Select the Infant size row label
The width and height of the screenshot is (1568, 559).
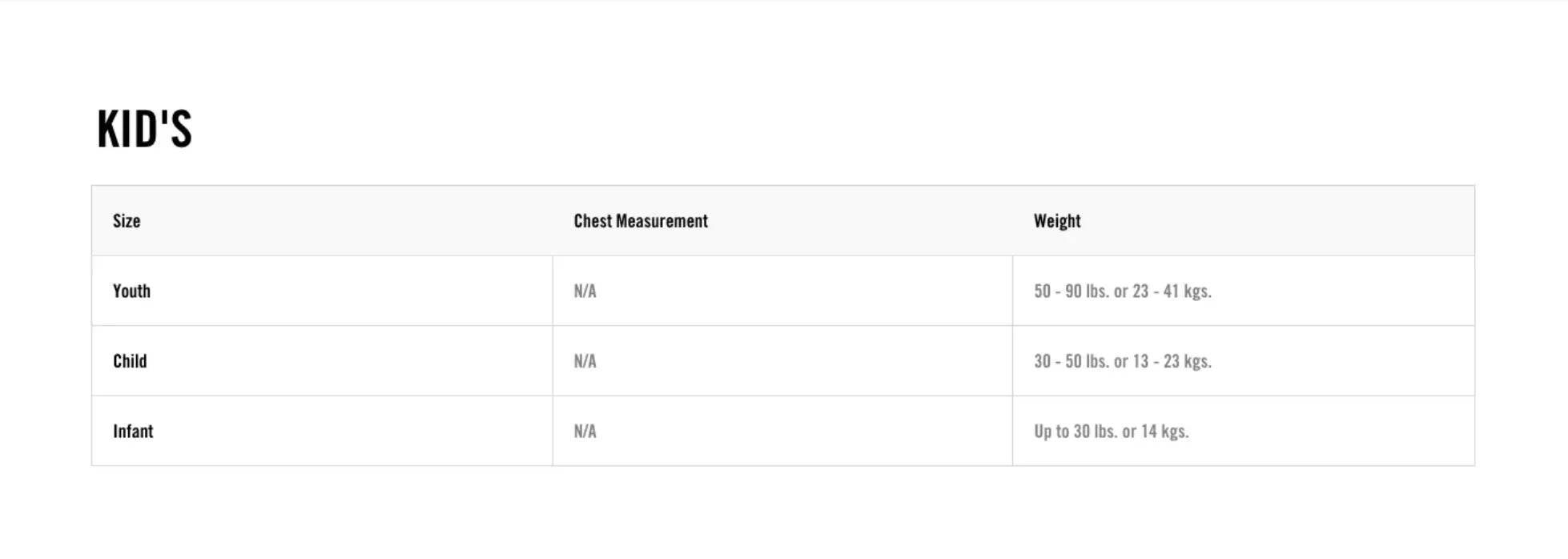point(133,431)
